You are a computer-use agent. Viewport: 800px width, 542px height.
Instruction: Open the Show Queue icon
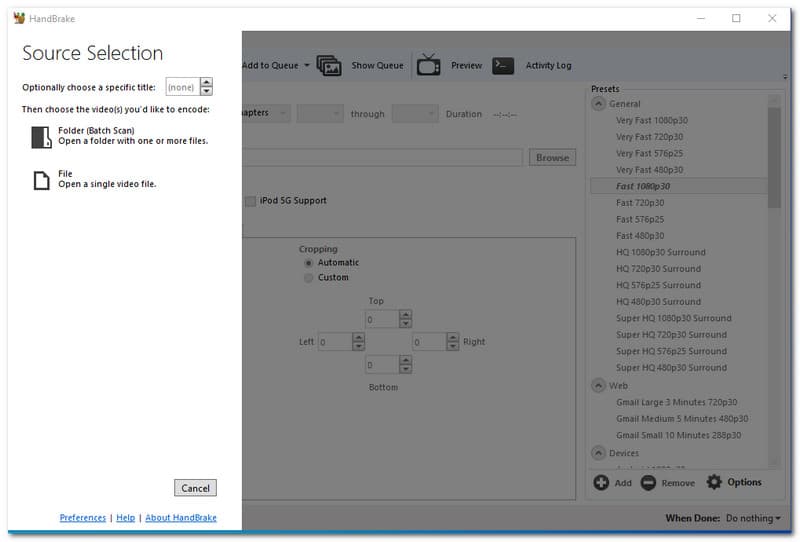tap(329, 66)
